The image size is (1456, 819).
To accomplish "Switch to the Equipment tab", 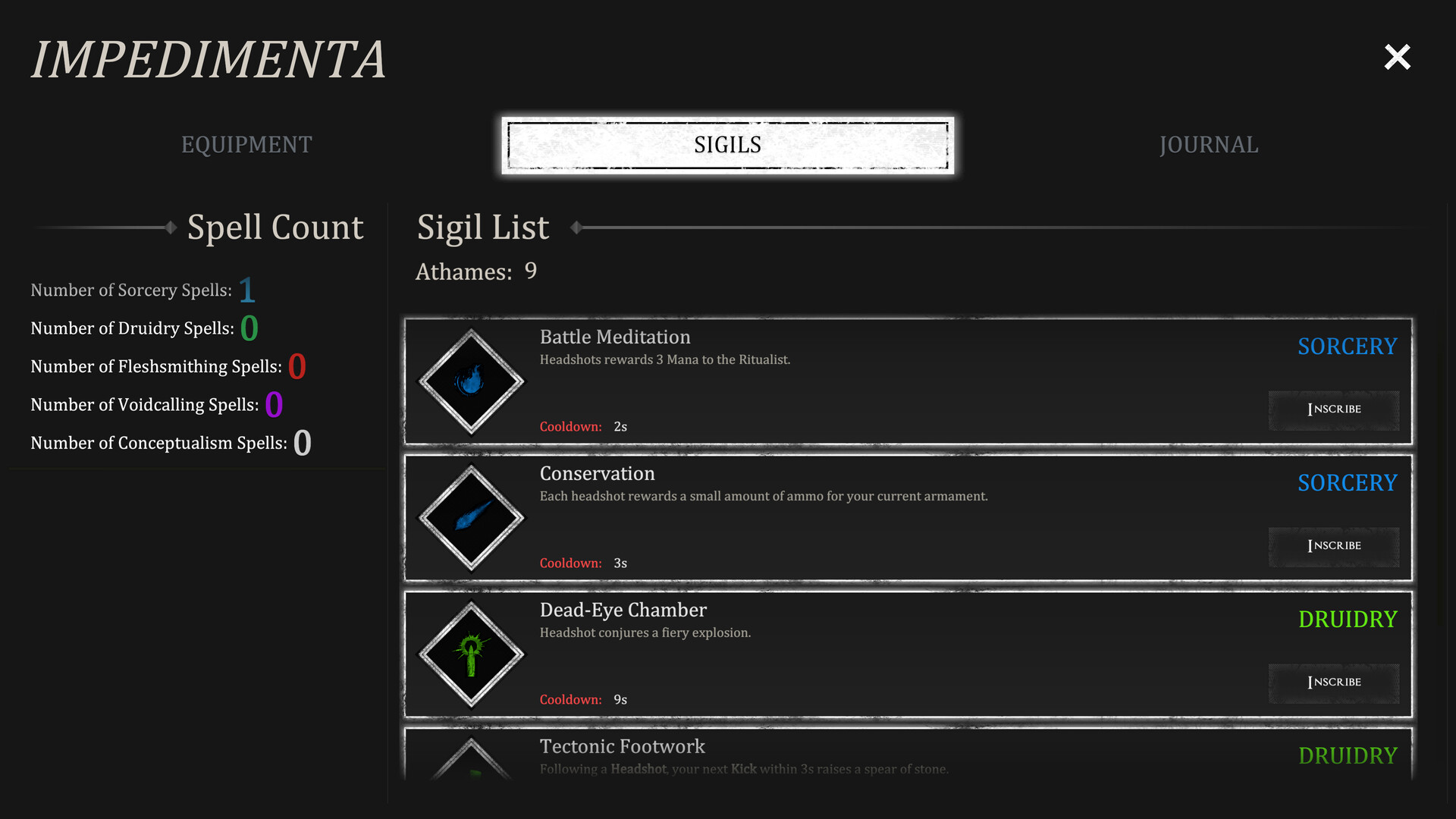I will (246, 145).
